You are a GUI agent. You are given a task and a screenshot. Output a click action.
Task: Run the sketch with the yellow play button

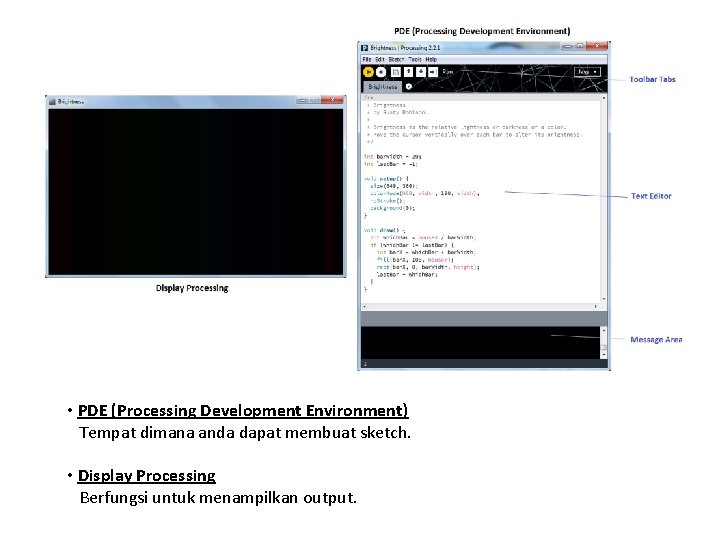pyautogui.click(x=368, y=72)
